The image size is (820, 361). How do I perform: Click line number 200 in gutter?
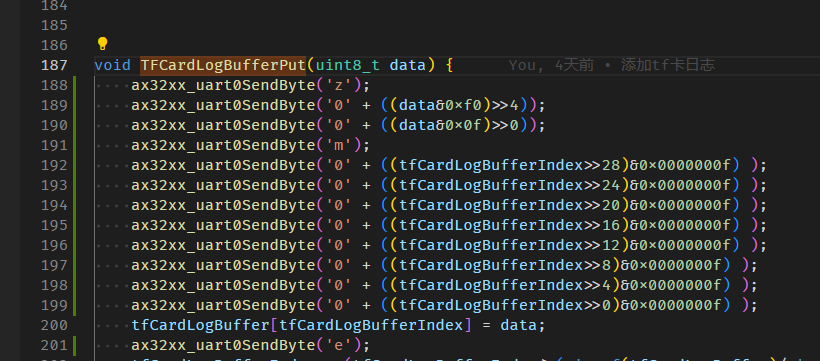click(54, 325)
